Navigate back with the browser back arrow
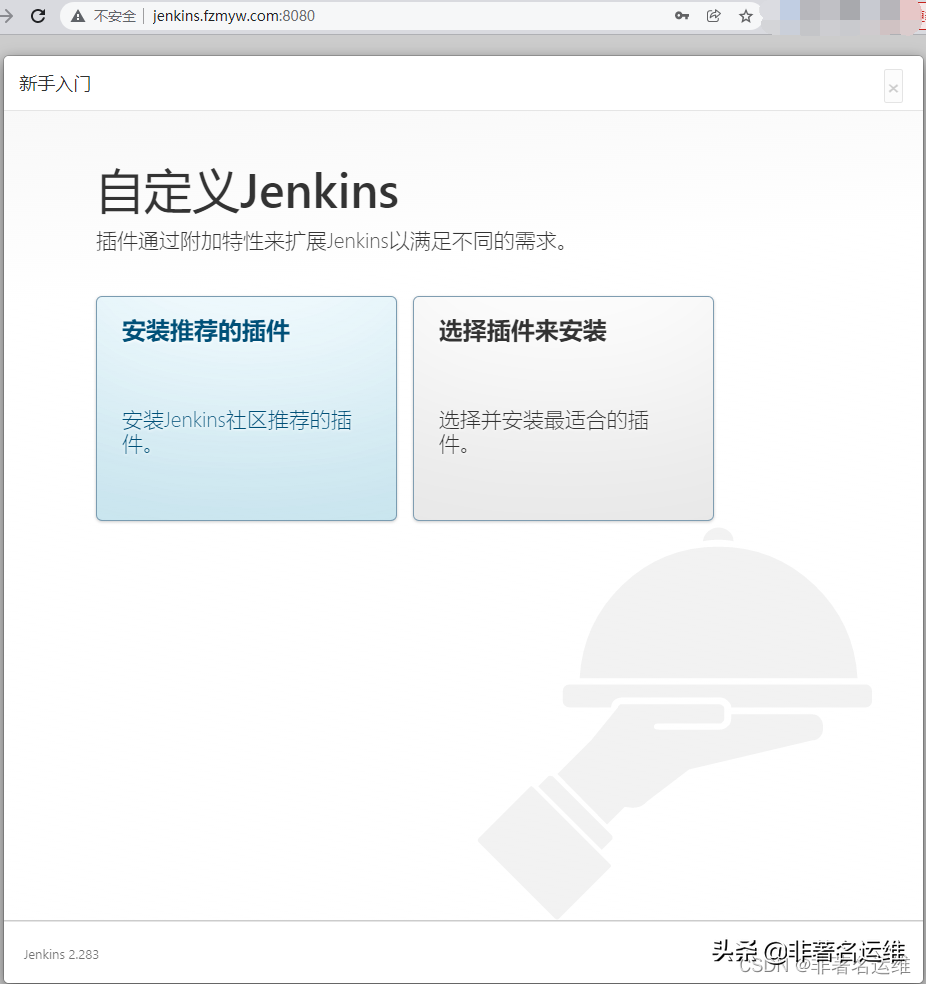Screen dimensions: 926x984 coord(8,16)
